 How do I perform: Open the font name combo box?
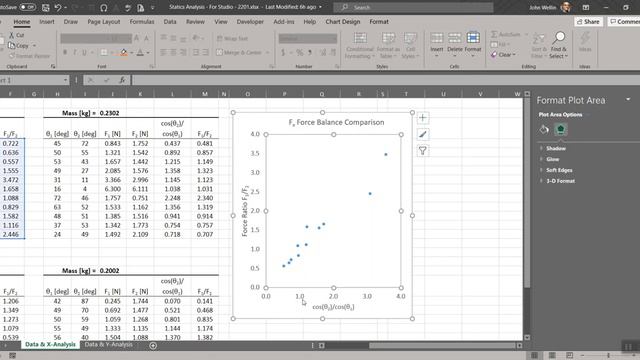click(x=84, y=38)
